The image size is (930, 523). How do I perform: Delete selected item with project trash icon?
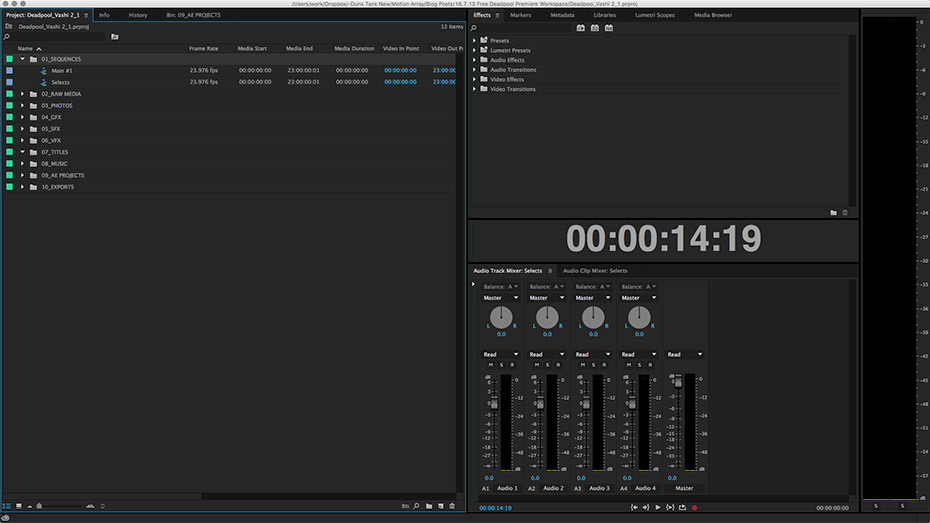click(x=452, y=506)
